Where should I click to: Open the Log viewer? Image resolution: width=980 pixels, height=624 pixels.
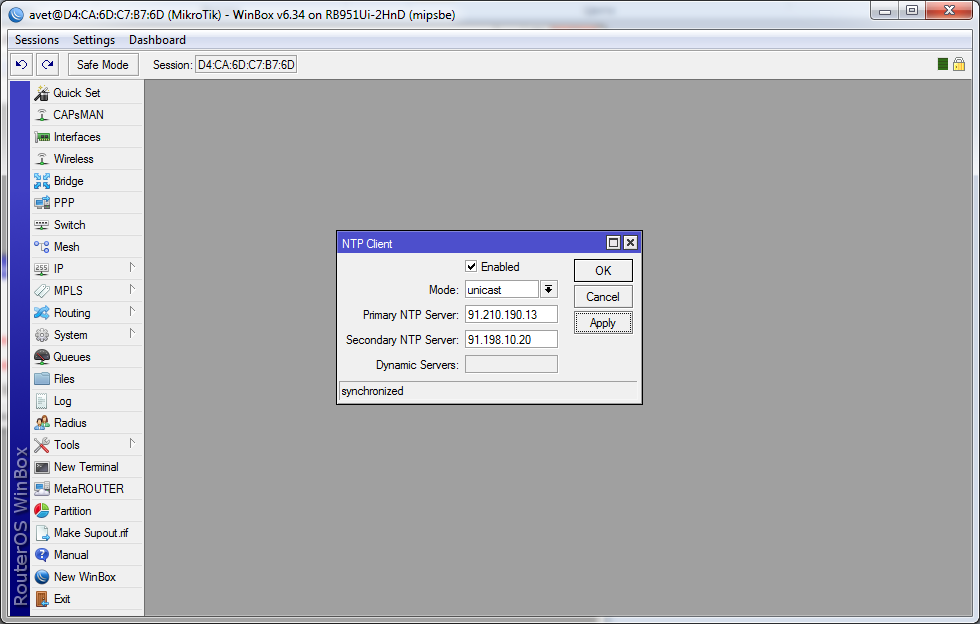click(62, 401)
